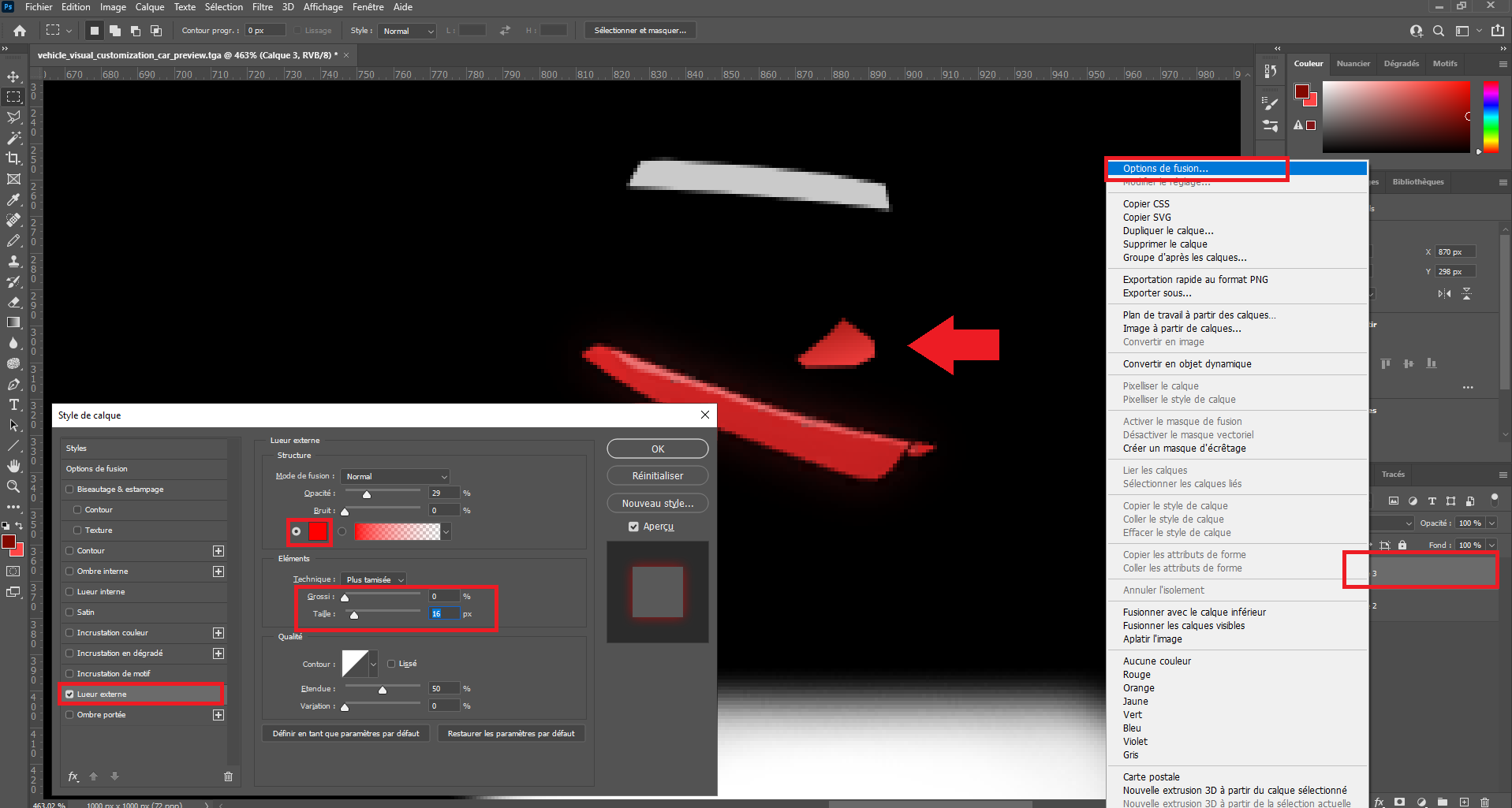
Task: Open the Mode de fusion dropdown
Action: pyautogui.click(x=396, y=476)
